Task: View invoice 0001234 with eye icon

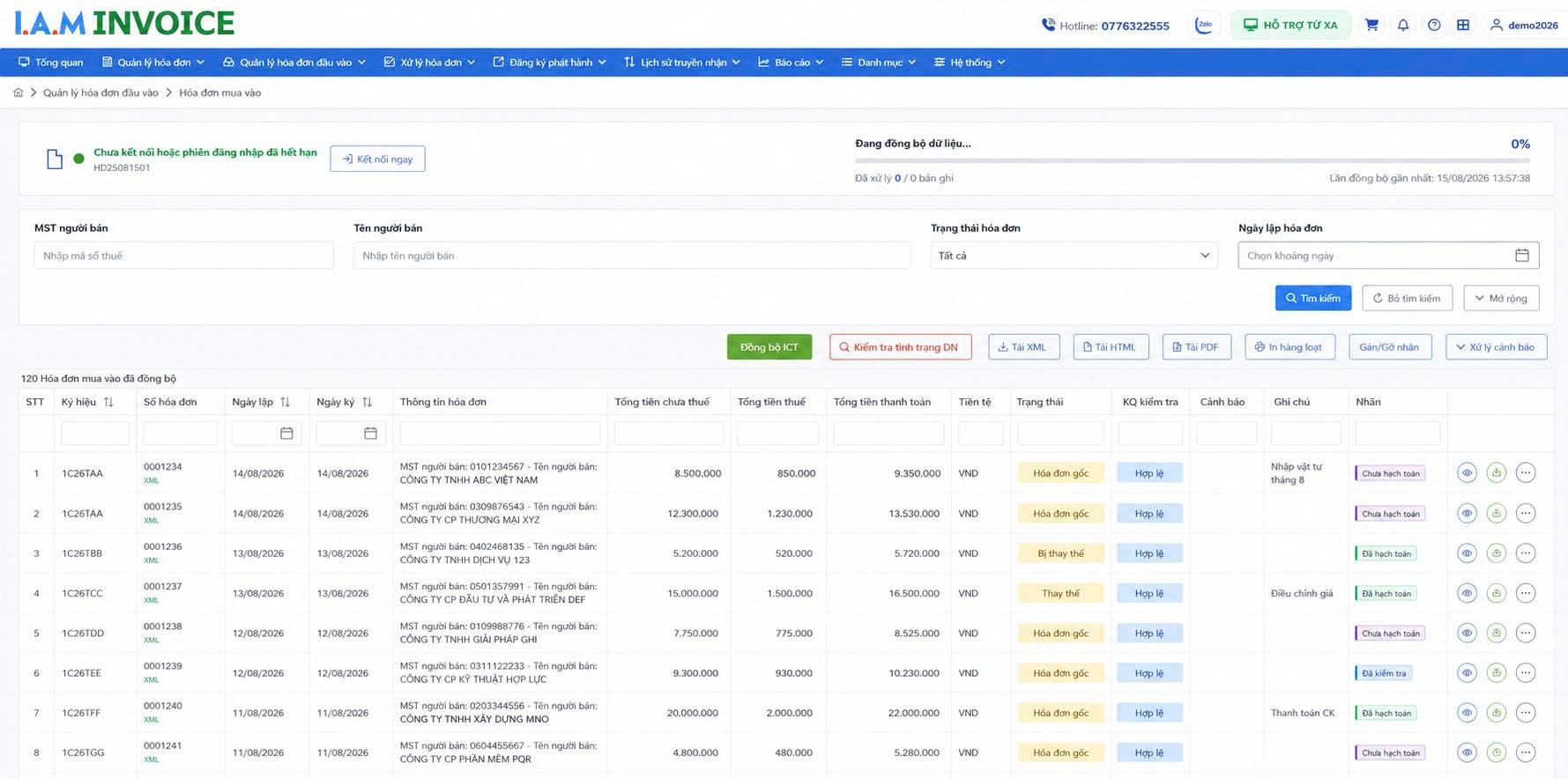Action: [1467, 473]
